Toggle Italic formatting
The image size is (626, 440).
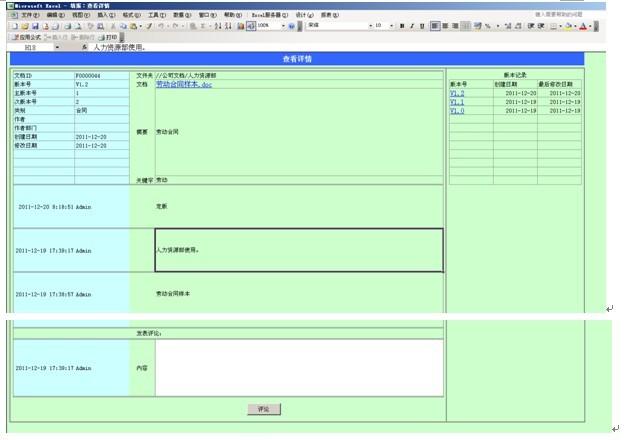412,26
